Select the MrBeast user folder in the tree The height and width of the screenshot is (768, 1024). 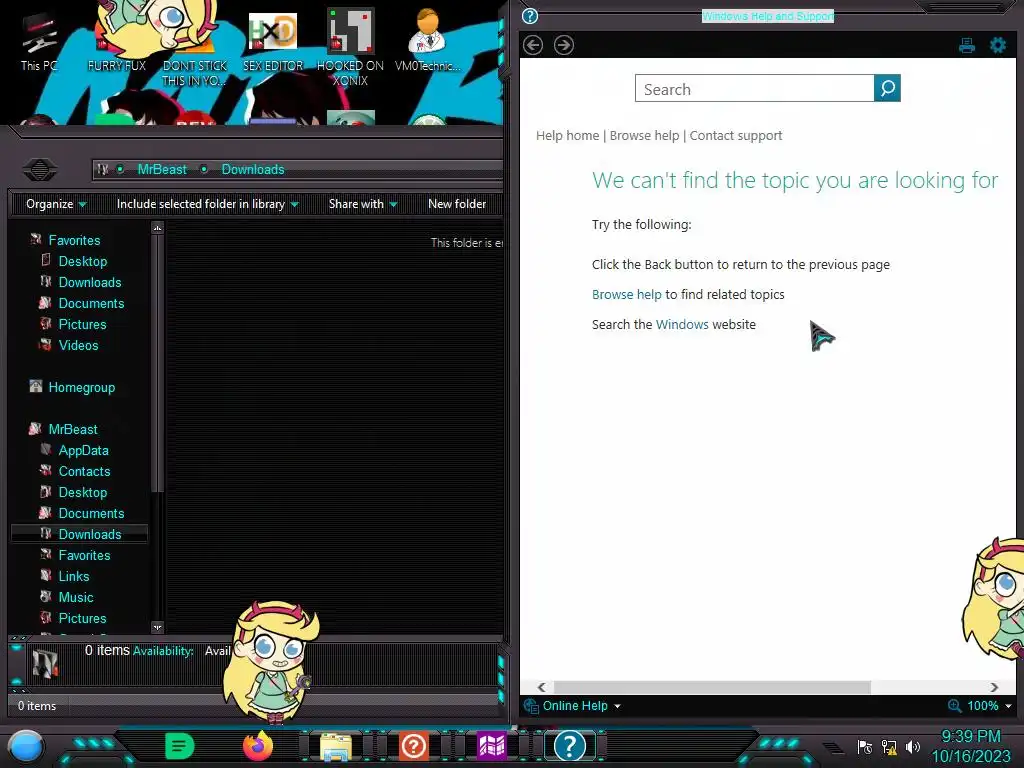click(x=72, y=429)
